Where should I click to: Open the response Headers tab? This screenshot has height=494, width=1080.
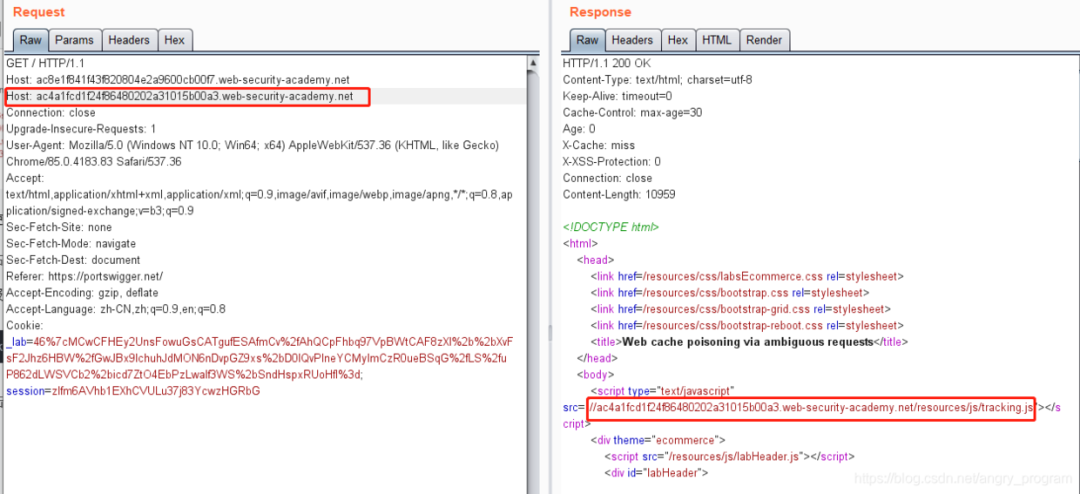631,40
